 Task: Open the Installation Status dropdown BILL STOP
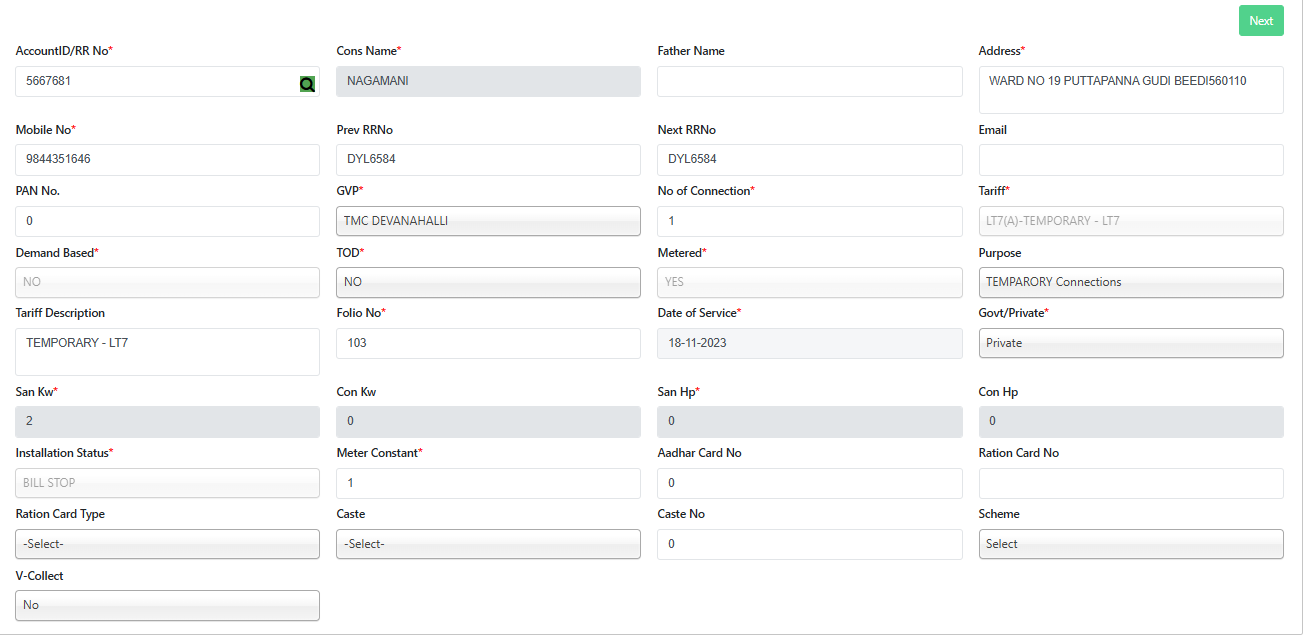pos(168,483)
